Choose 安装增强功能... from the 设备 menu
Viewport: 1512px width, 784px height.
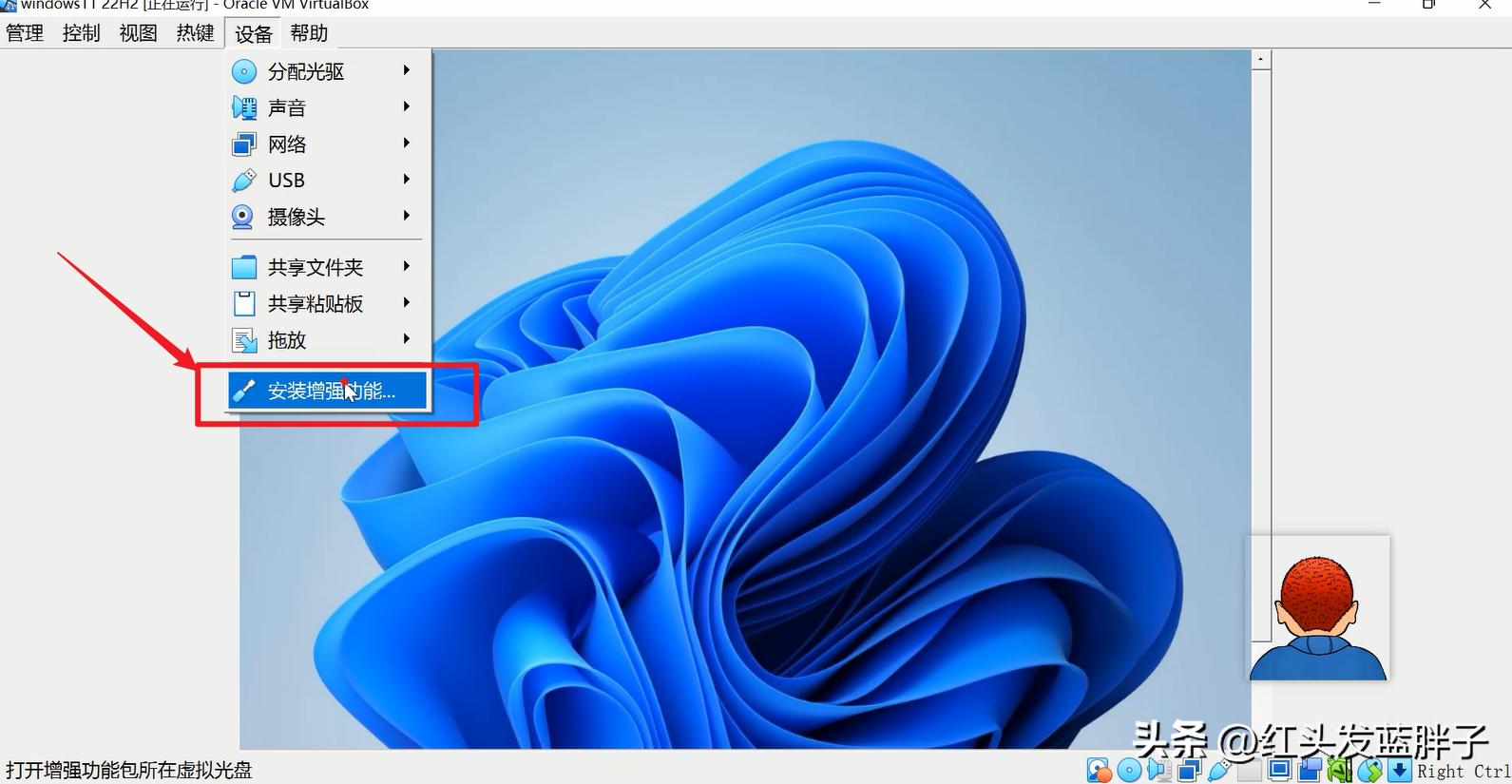pos(328,391)
